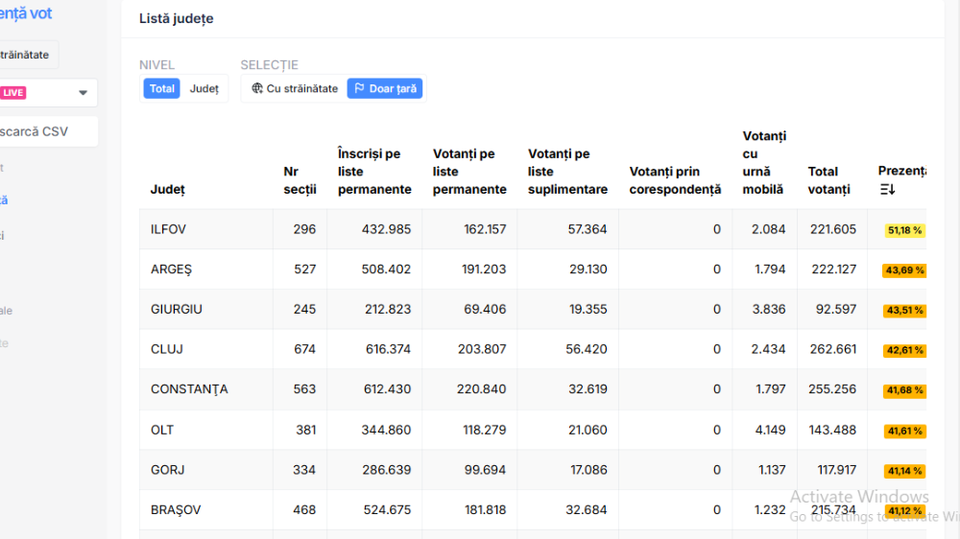
Task: Click the Listă județe heading
Action: click(176, 18)
